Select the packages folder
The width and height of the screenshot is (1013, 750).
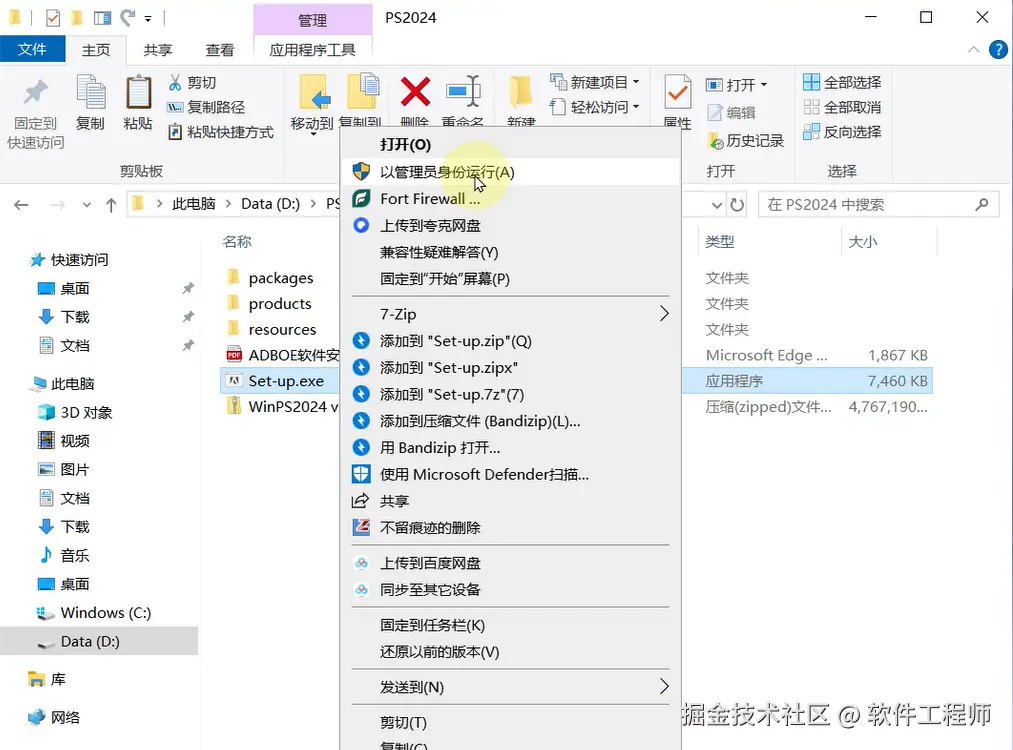pyautogui.click(x=280, y=278)
